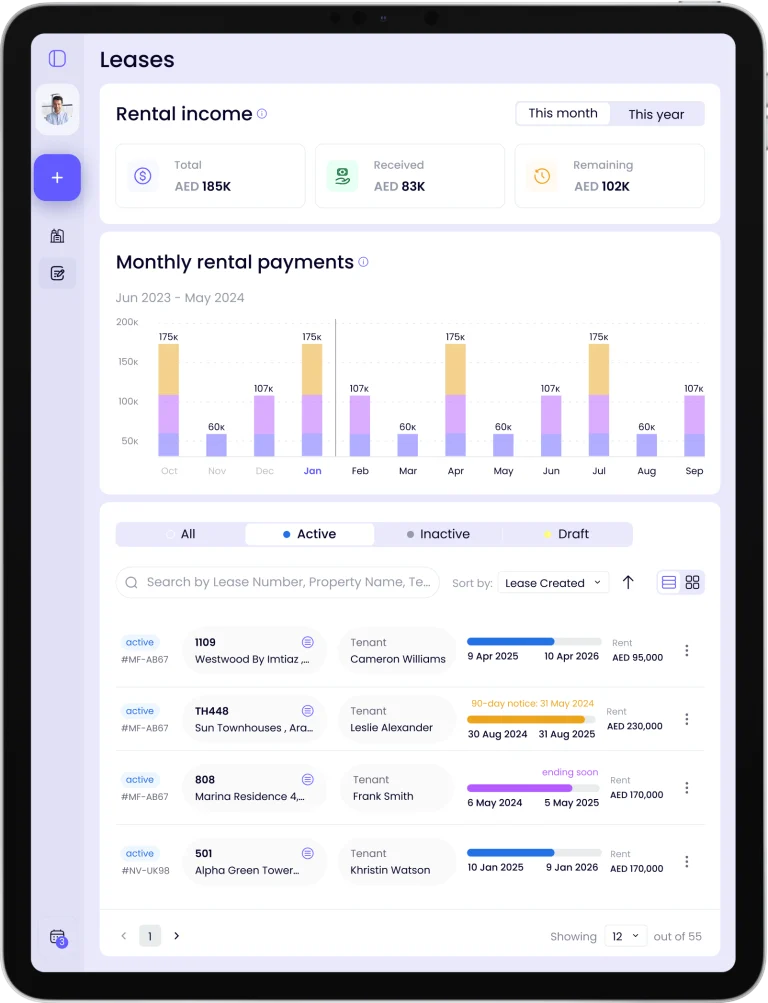Select the Inactive leases tab
Image resolution: width=768 pixels, height=1003 pixels.
tap(438, 534)
